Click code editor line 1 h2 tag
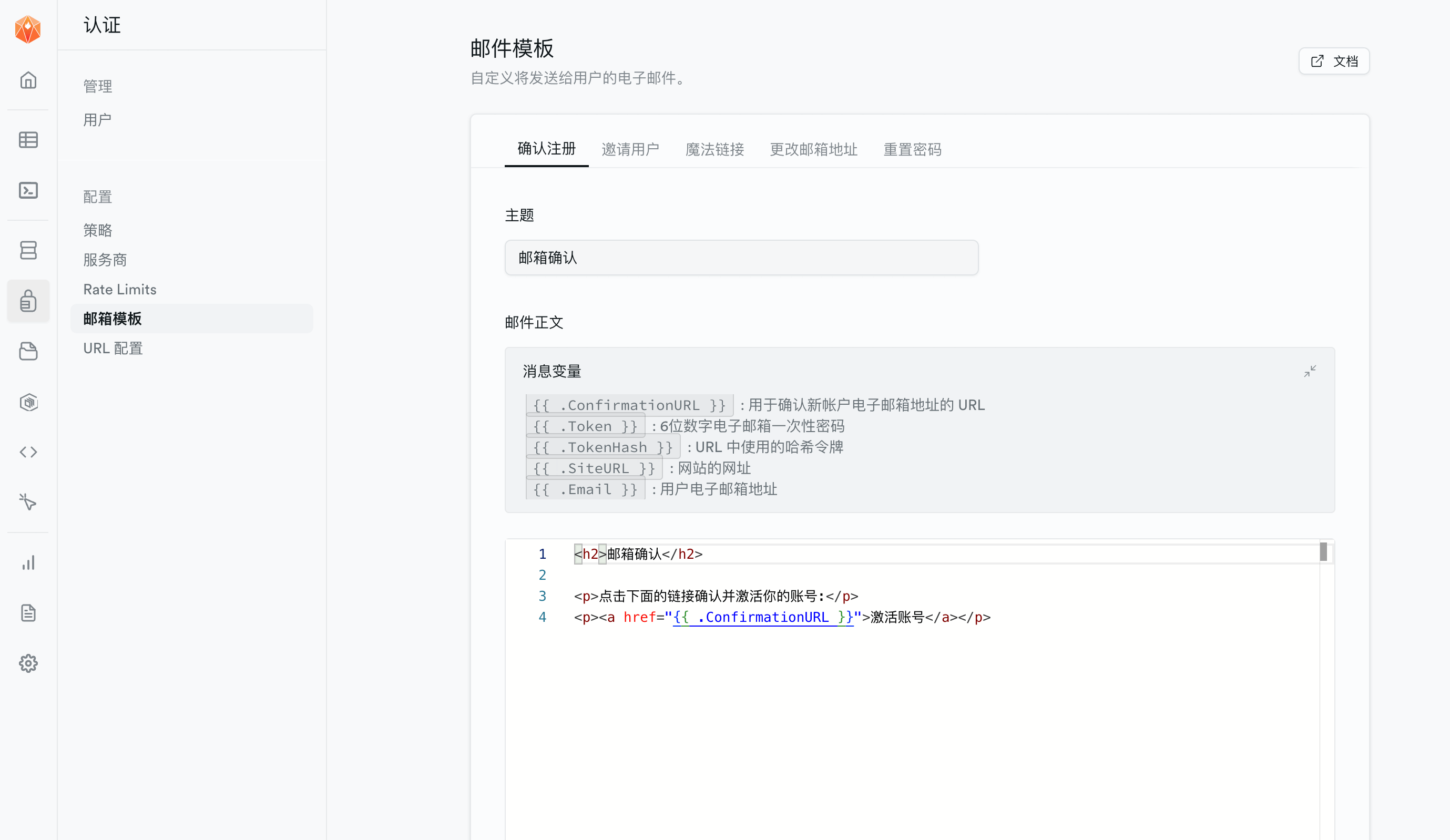 [590, 554]
